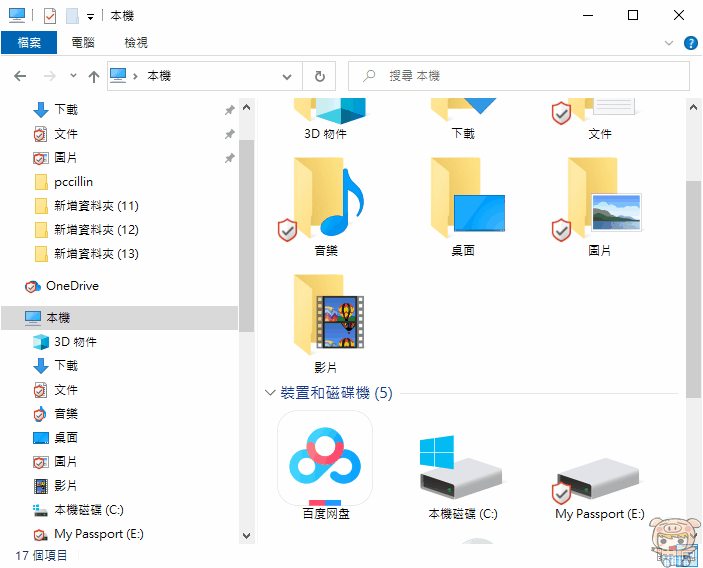
Task: Go up one level with up arrow
Action: [x=93, y=77]
